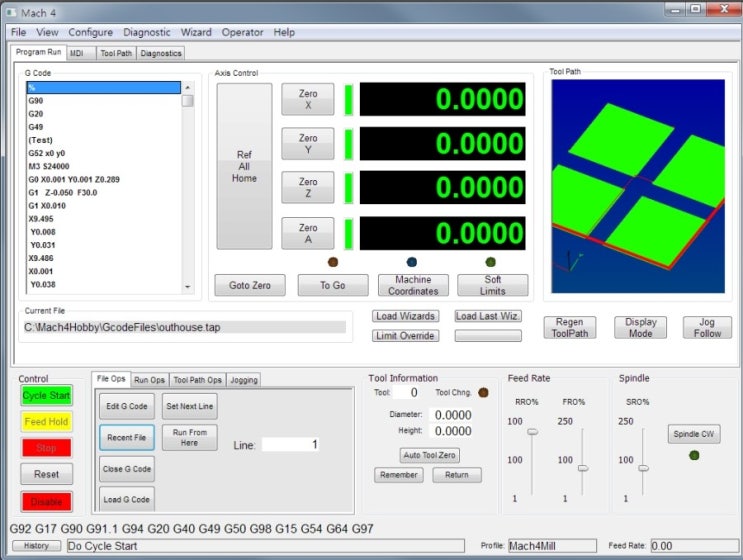Click the Z axis green home indicator
This screenshot has width=743, height=560.
(349, 188)
